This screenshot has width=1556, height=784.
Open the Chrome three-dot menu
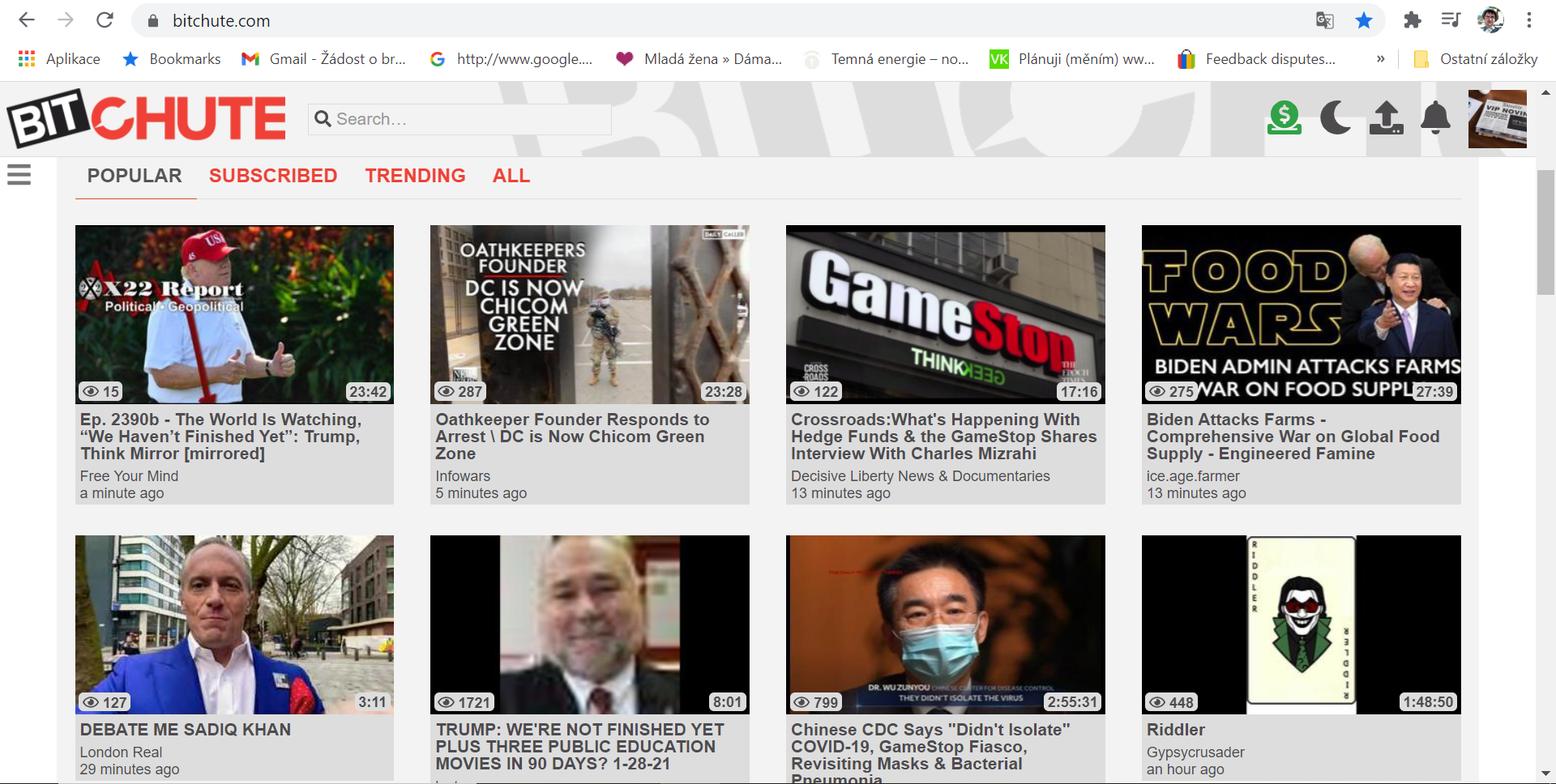[x=1529, y=20]
